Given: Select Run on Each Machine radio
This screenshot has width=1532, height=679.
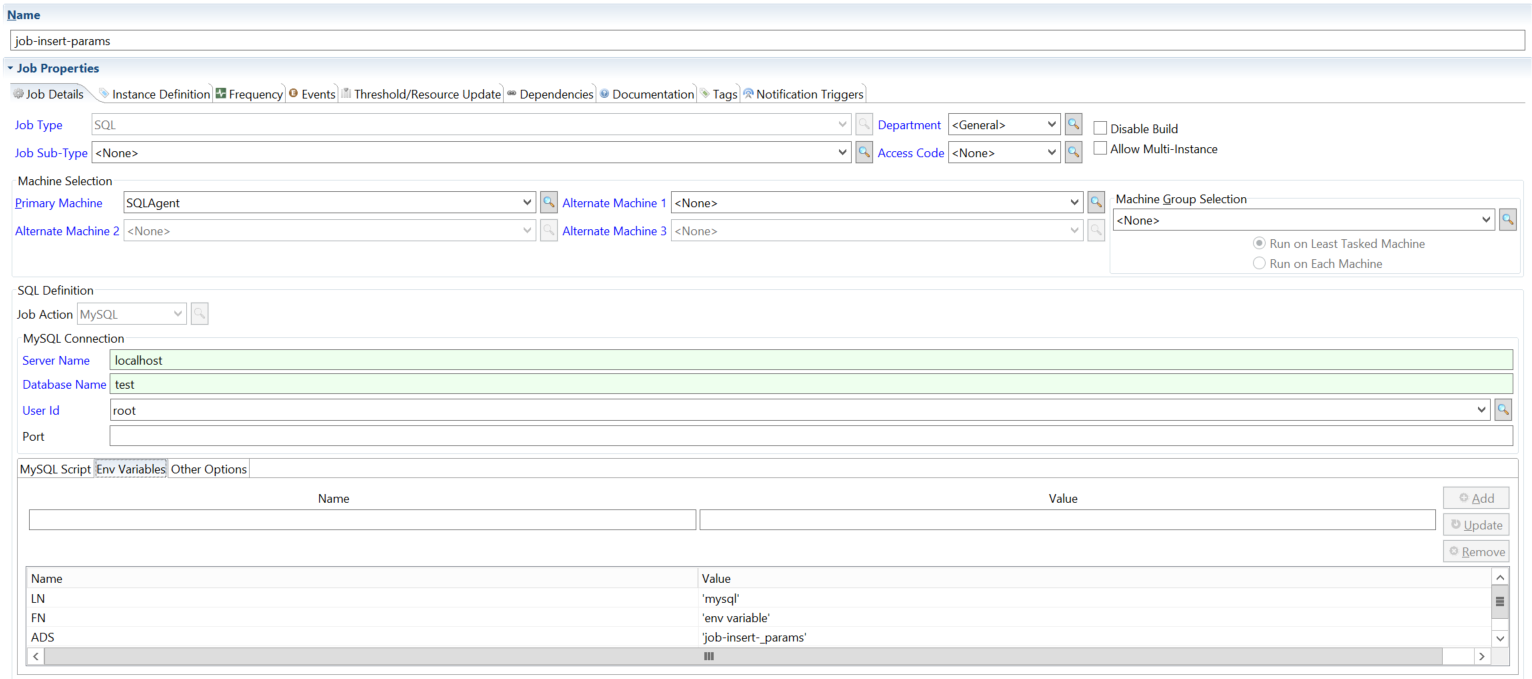Looking at the screenshot, I should [1259, 264].
